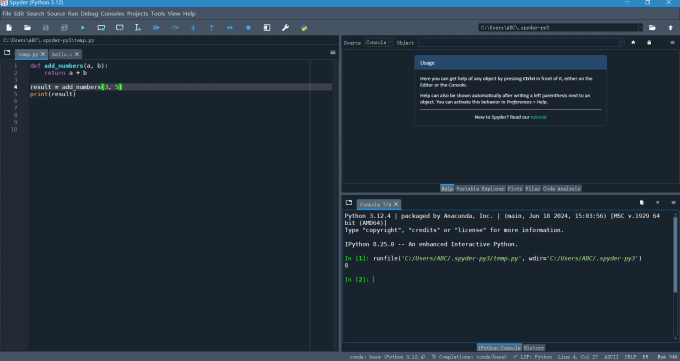Switch to the Variable Explorer tab
680x361 pixels.
pyautogui.click(x=480, y=189)
